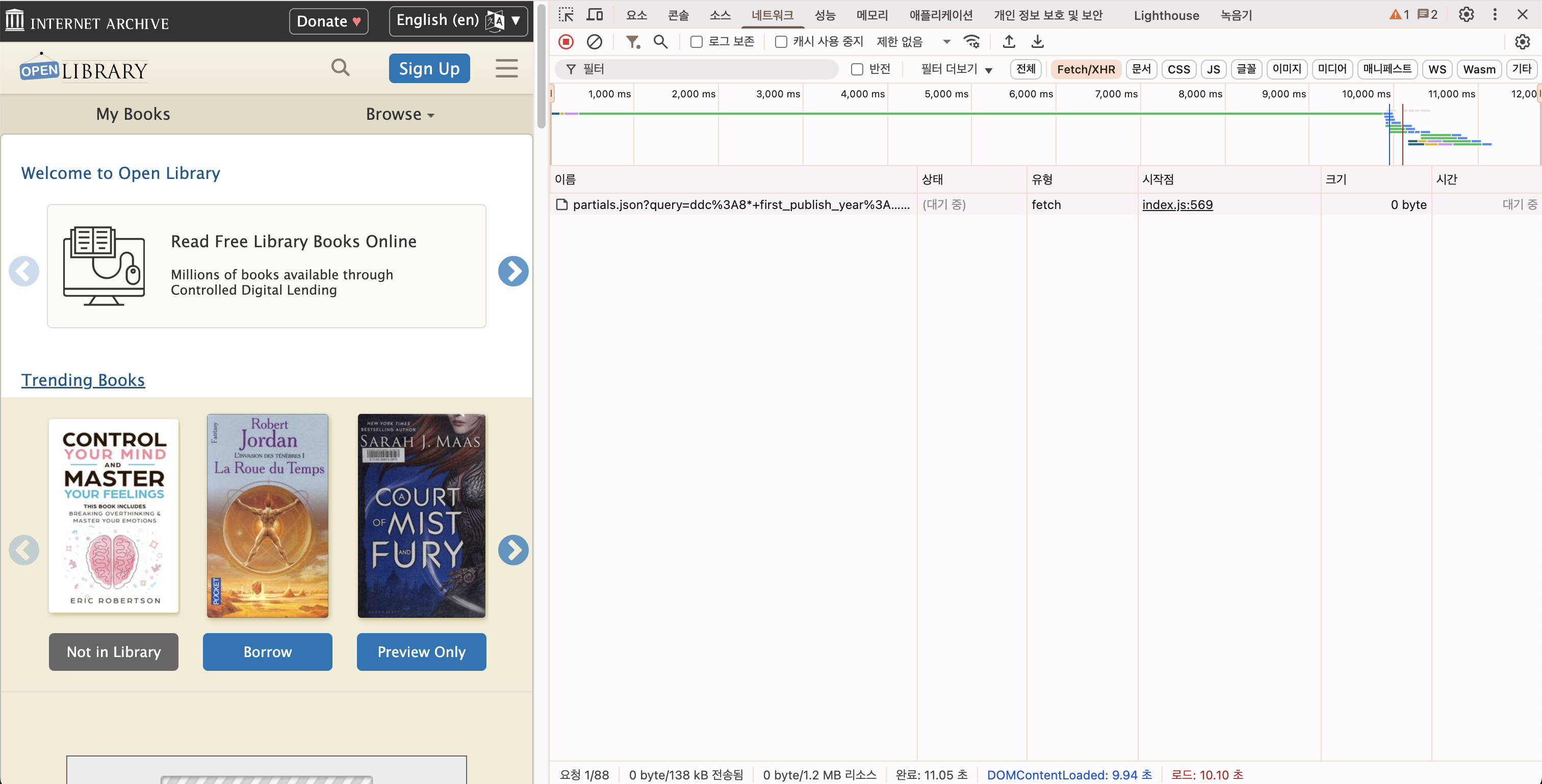Image resolution: width=1542 pixels, height=784 pixels.
Task: Expand the 필터 더보기 dropdown
Action: pyautogui.click(x=956, y=69)
